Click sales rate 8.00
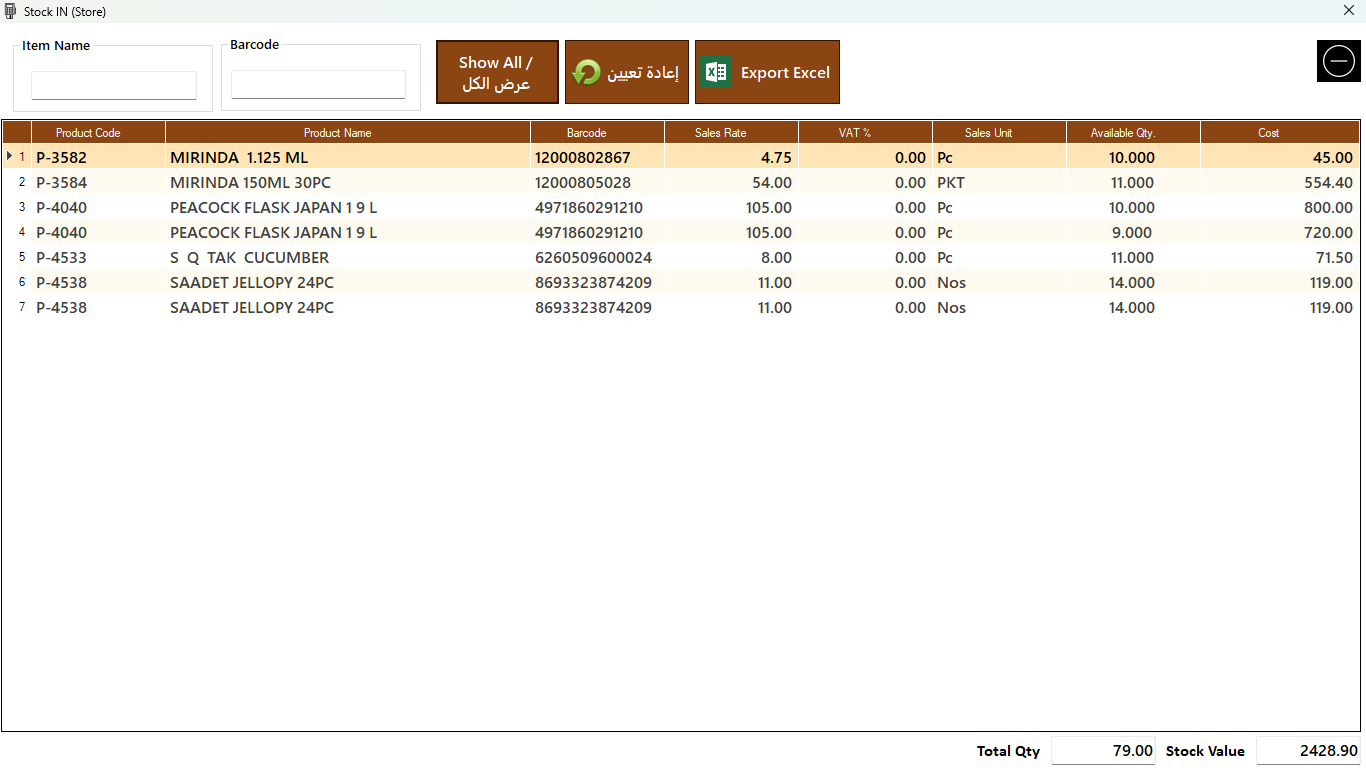1366x768 pixels. [x=776, y=258]
